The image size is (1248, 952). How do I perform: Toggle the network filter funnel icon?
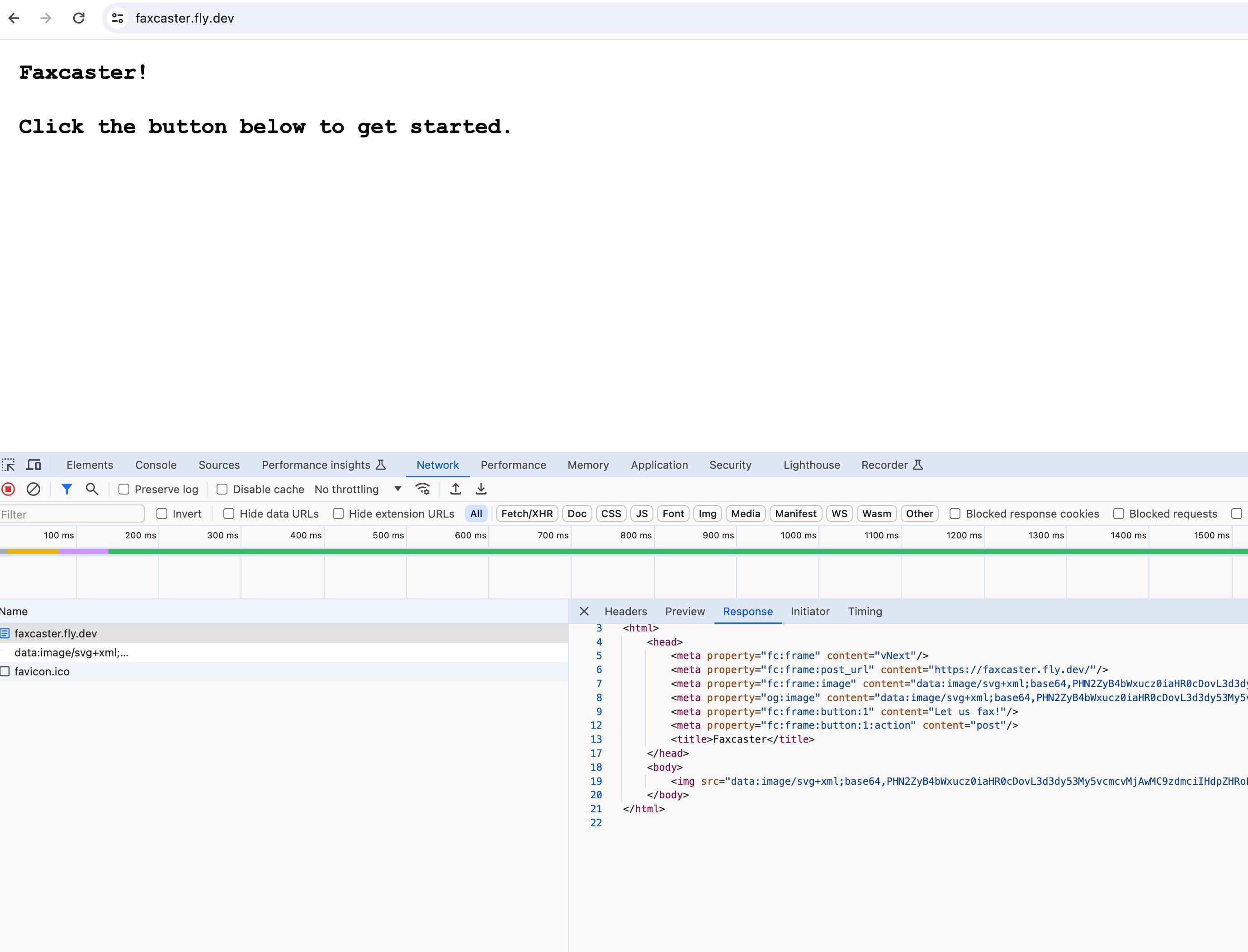(x=67, y=489)
